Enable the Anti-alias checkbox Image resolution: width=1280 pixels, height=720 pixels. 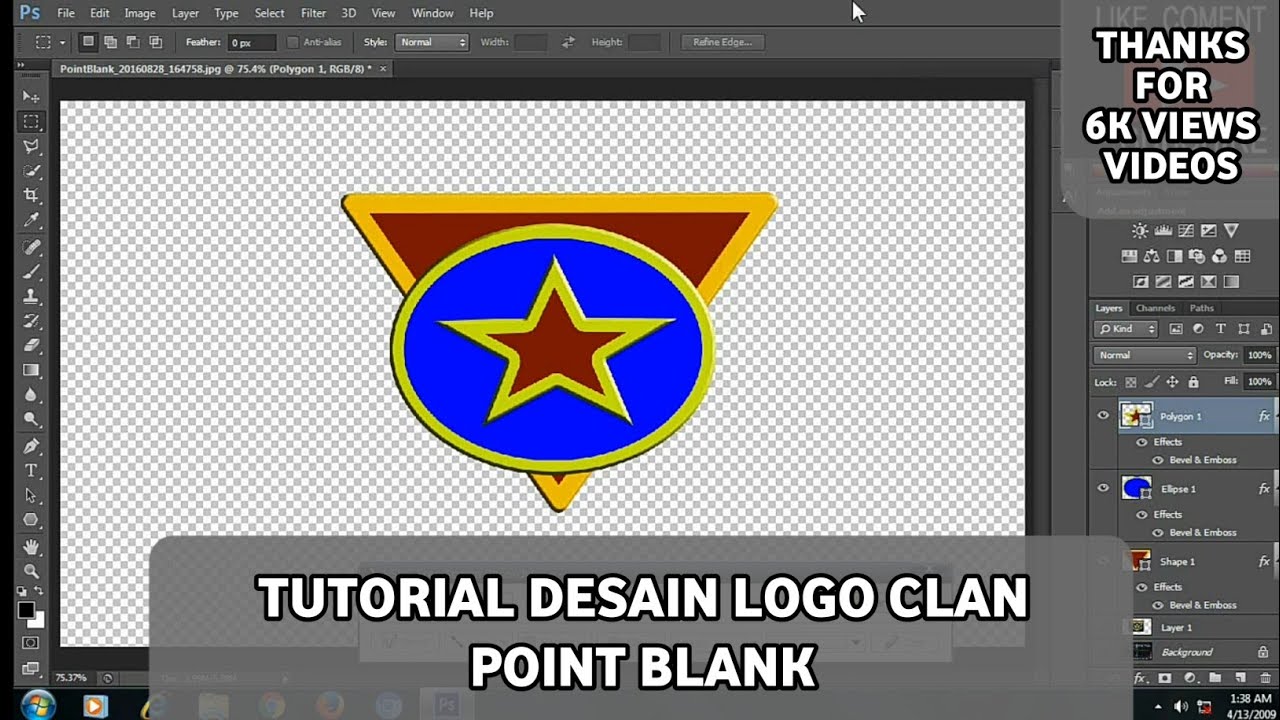pos(292,42)
